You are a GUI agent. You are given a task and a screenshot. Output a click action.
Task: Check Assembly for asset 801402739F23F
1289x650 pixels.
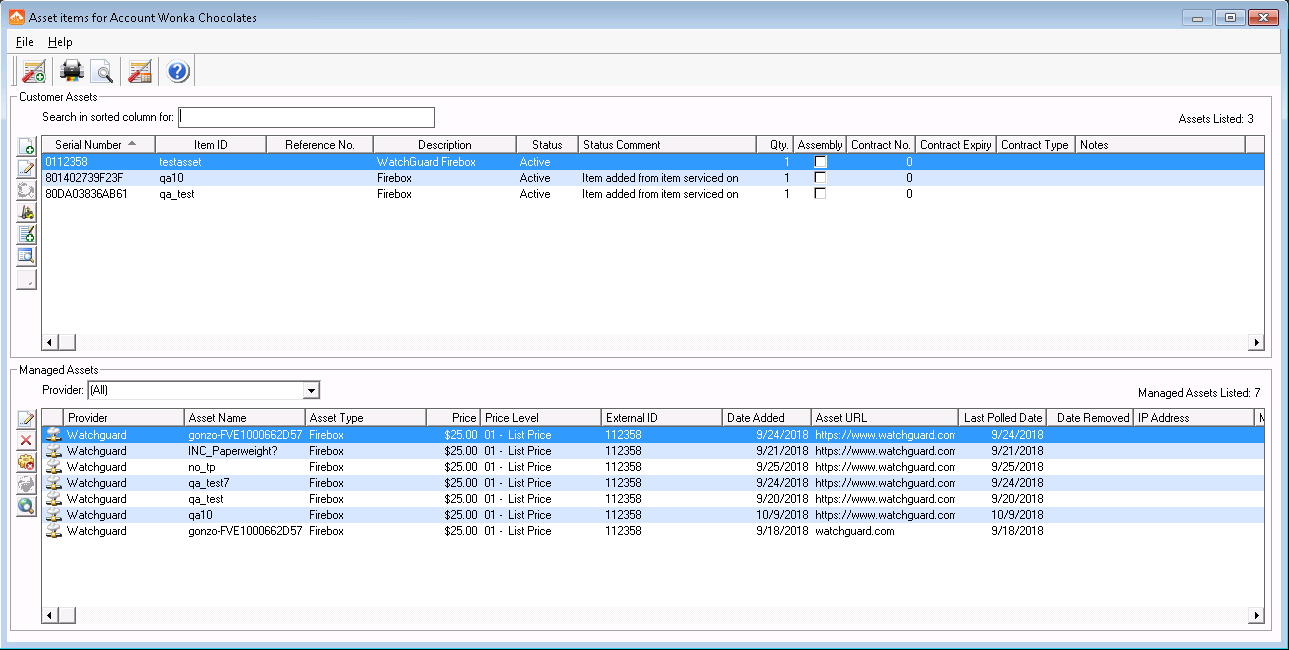[819, 177]
